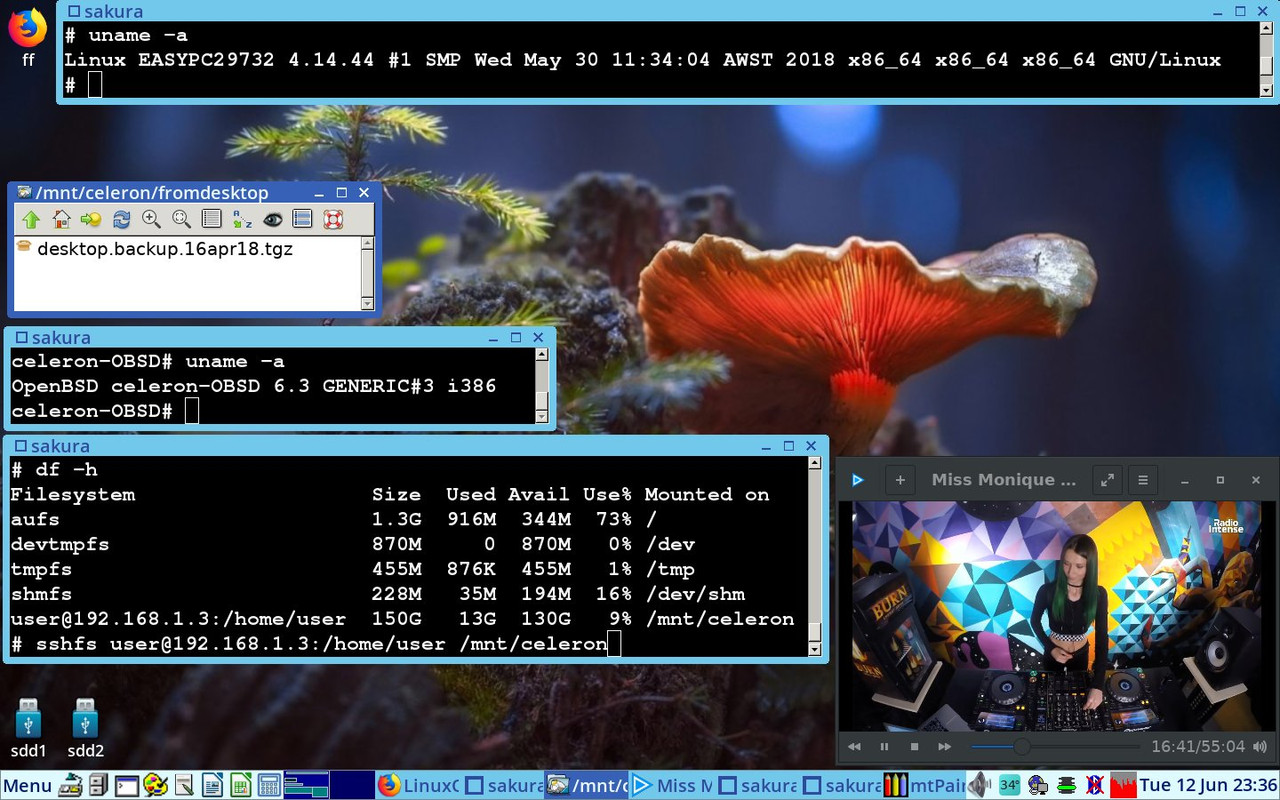Click the sshfs command line in terminal

coord(309,644)
